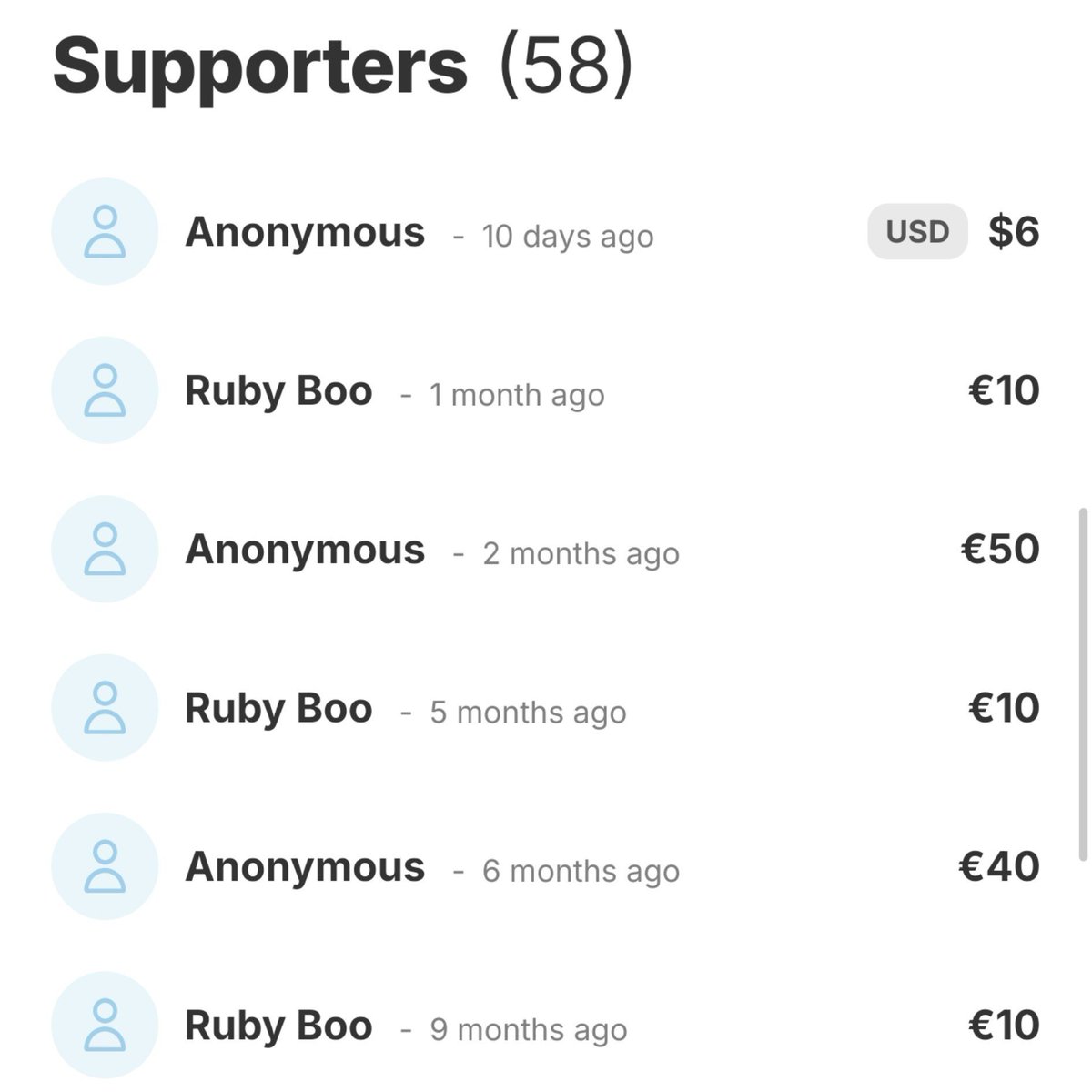
Task: Select Anonymous supporter name from 2 months ago
Action: [x=305, y=551]
